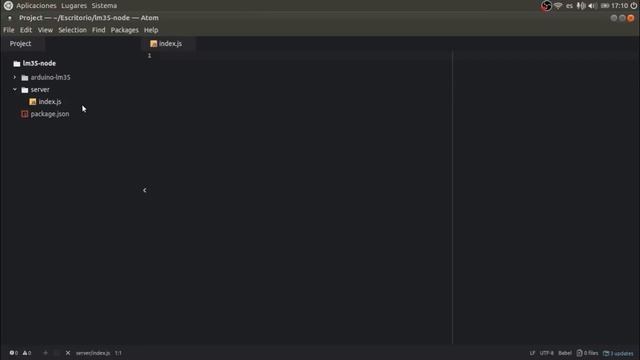
Task: Click the 0 files git icon
Action: pyautogui.click(x=580, y=353)
